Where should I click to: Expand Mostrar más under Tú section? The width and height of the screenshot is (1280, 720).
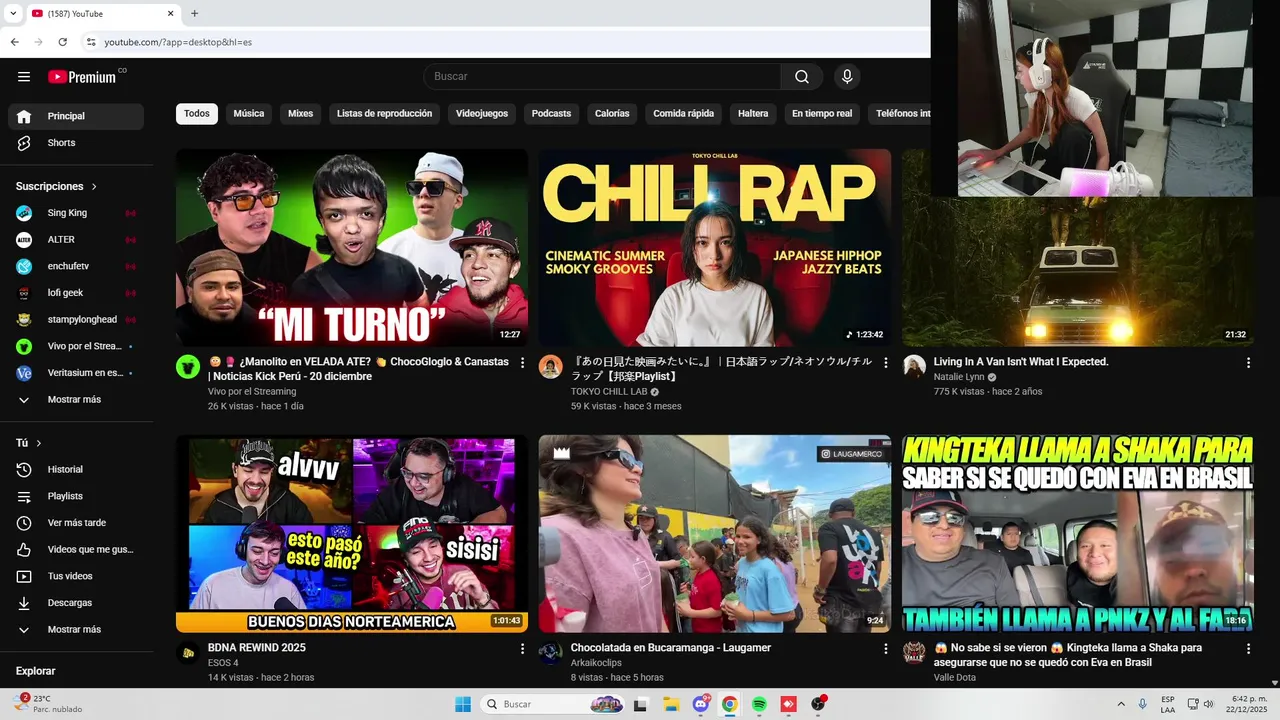point(76,630)
